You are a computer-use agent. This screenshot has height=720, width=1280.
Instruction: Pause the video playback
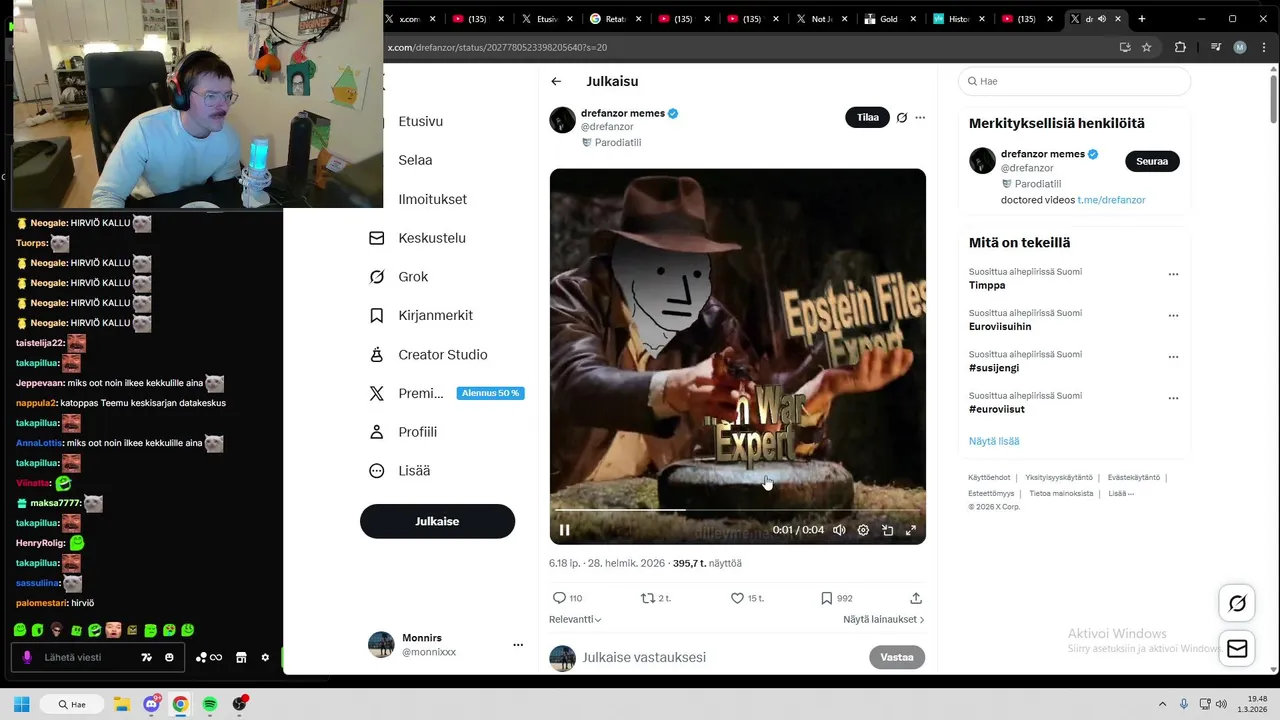click(x=564, y=530)
